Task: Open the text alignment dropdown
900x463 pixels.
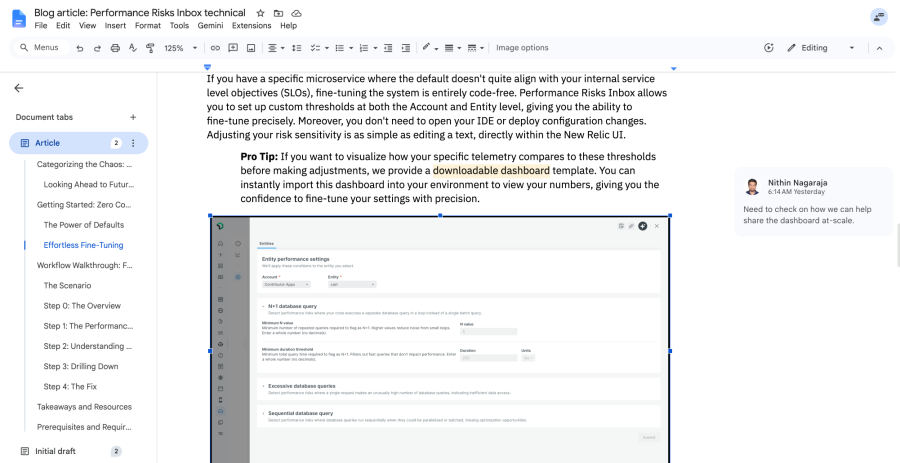Action: 276,48
